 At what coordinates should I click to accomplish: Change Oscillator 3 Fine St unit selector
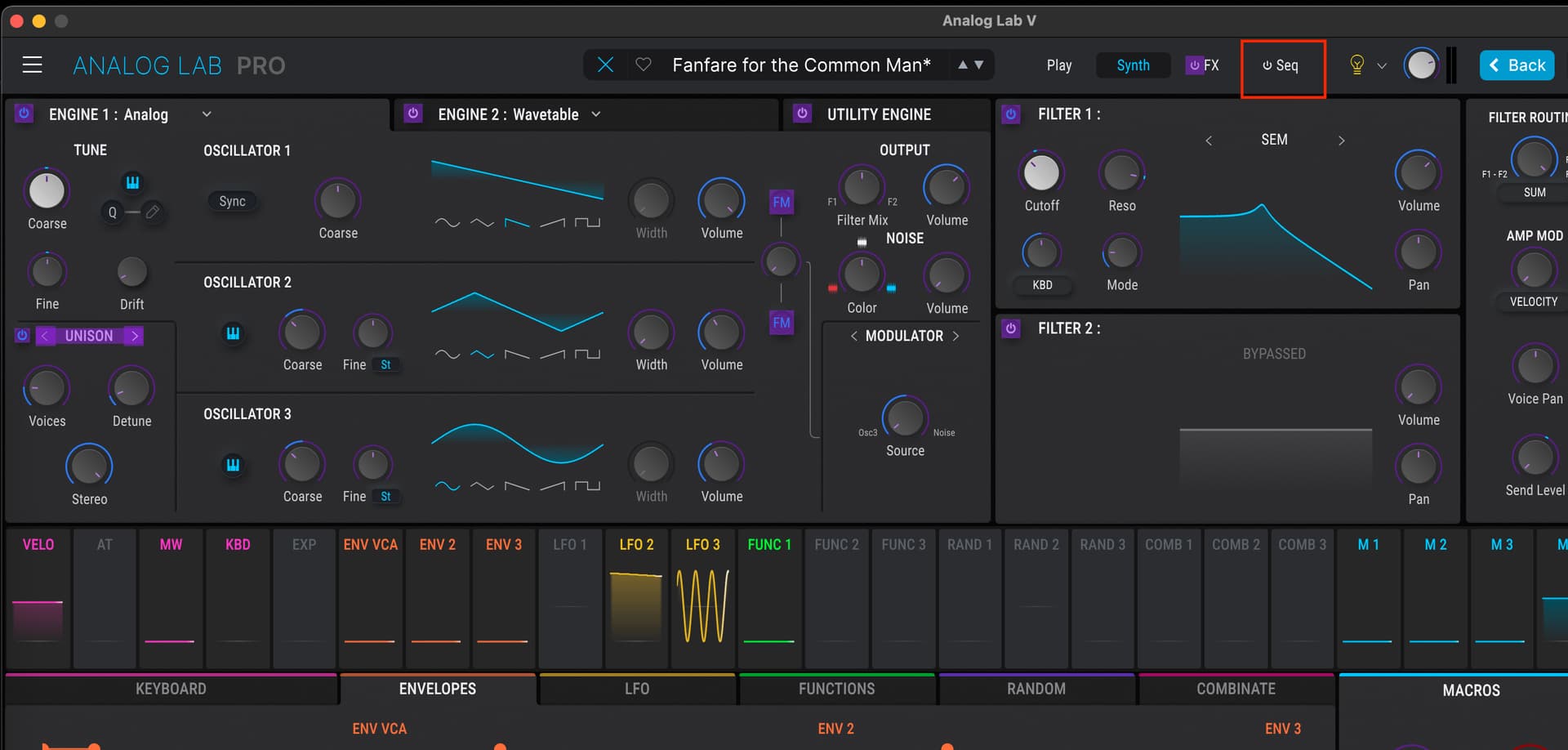[386, 497]
